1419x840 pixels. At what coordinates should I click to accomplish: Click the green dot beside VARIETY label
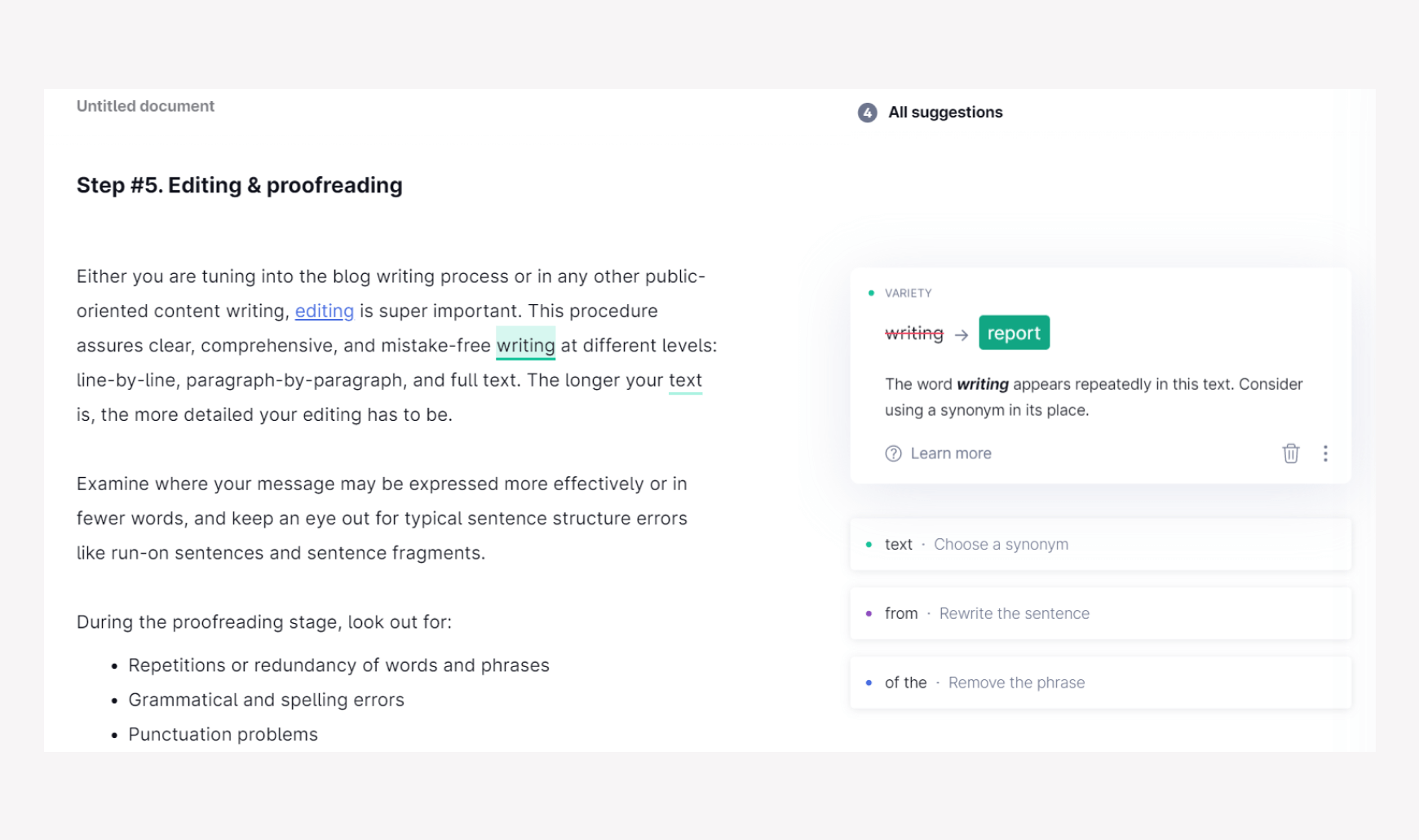point(871,293)
